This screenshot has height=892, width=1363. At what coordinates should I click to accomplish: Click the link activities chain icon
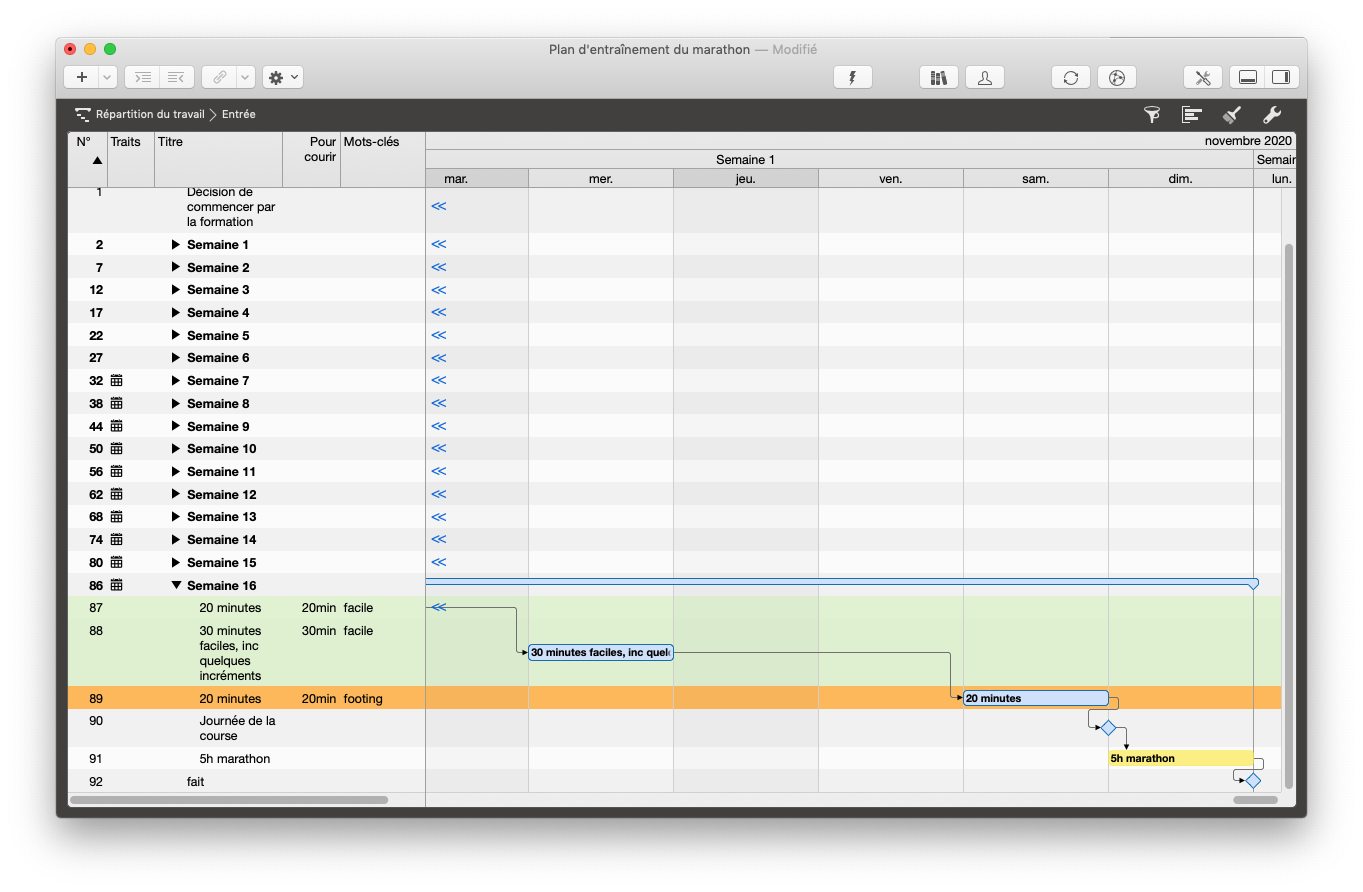(x=219, y=77)
